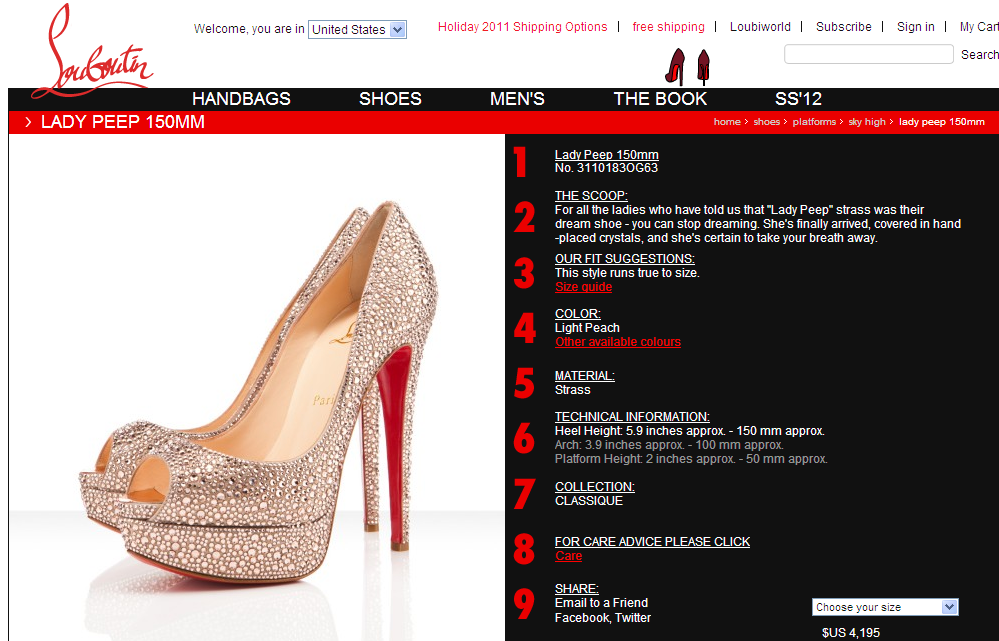Switch to the SHOES menu
Screen dimensions: 999x641
pos(389,99)
